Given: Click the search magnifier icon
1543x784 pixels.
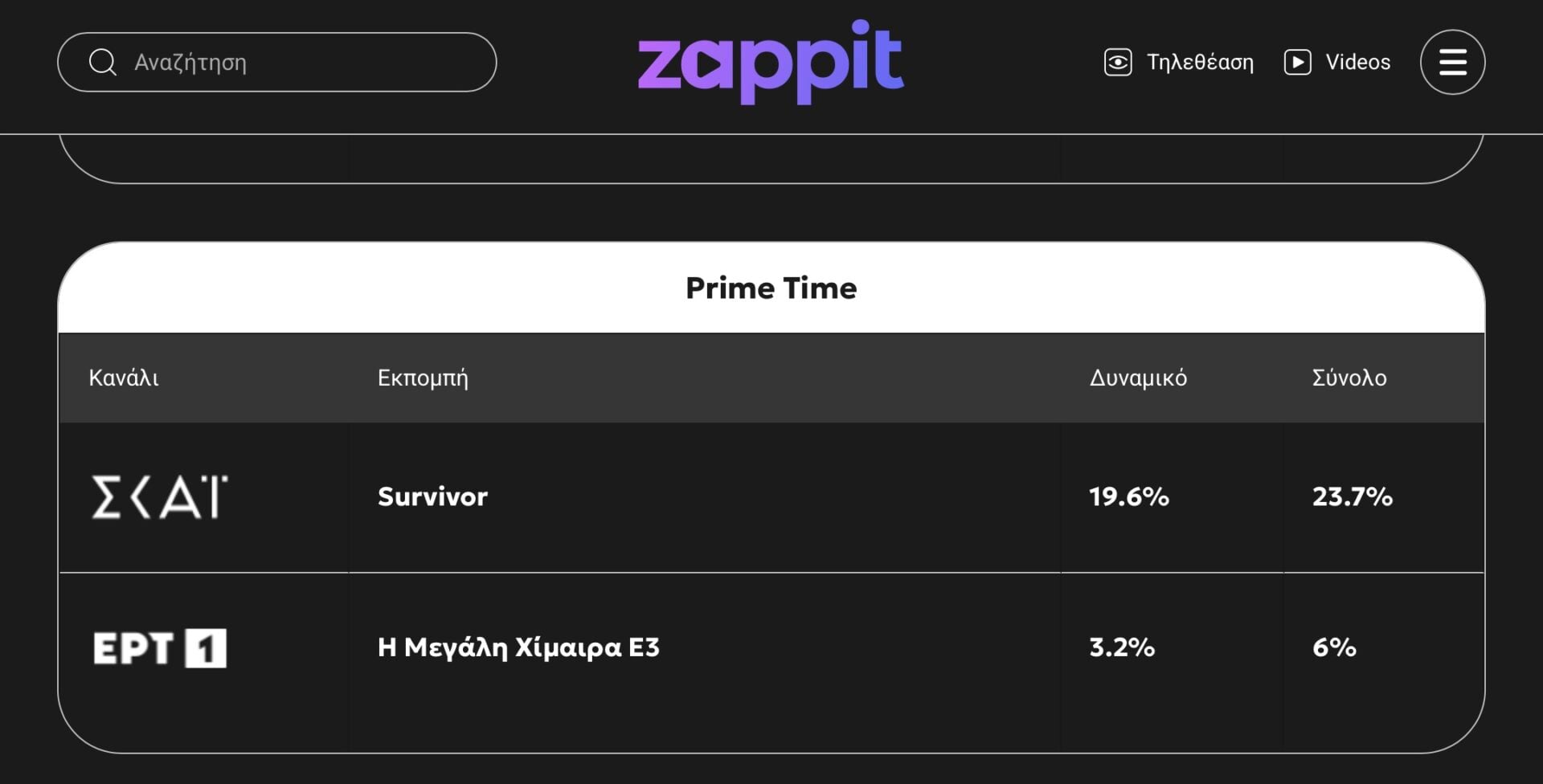Looking at the screenshot, I should pyautogui.click(x=103, y=62).
